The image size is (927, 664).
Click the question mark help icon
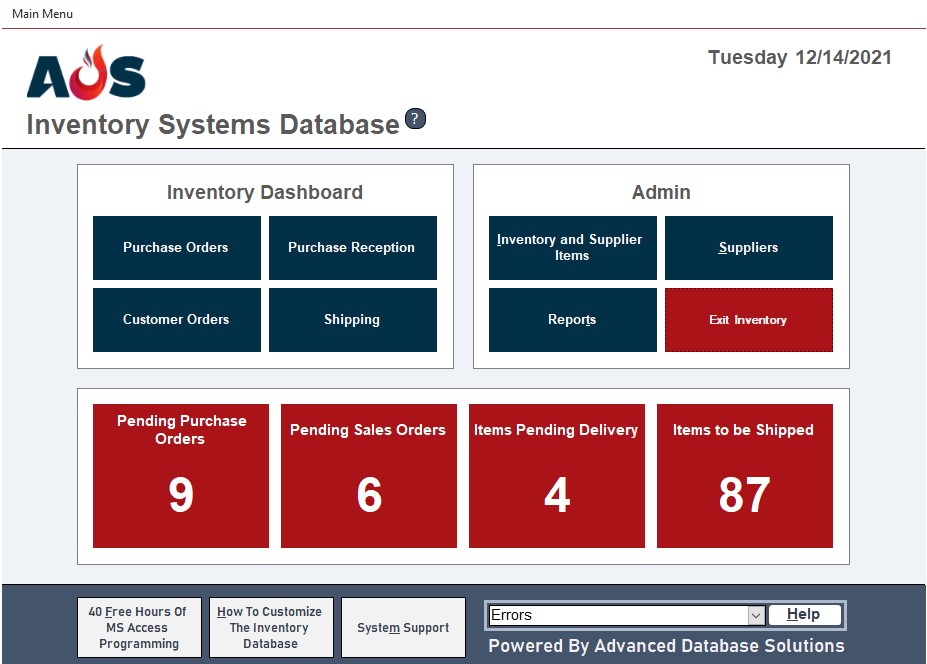click(415, 119)
